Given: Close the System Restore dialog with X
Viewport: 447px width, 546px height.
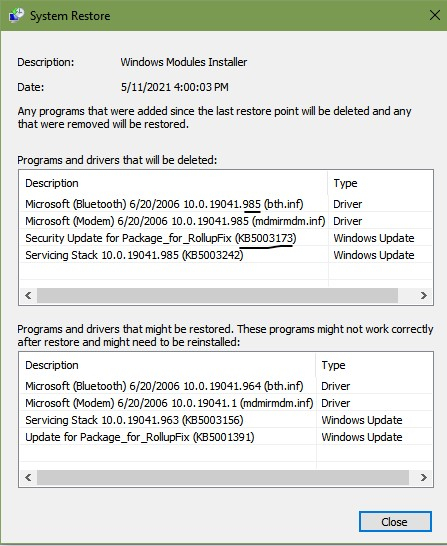Looking at the screenshot, I should [x=435, y=15].
